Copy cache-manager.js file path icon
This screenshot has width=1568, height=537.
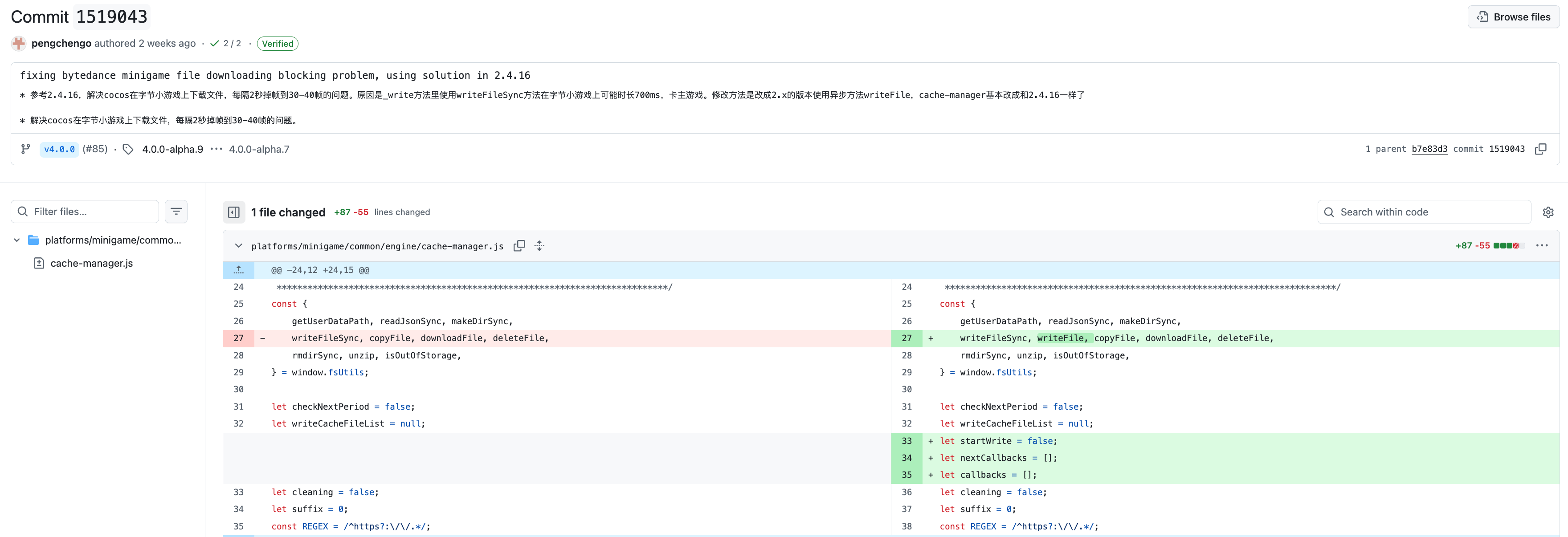tap(519, 246)
